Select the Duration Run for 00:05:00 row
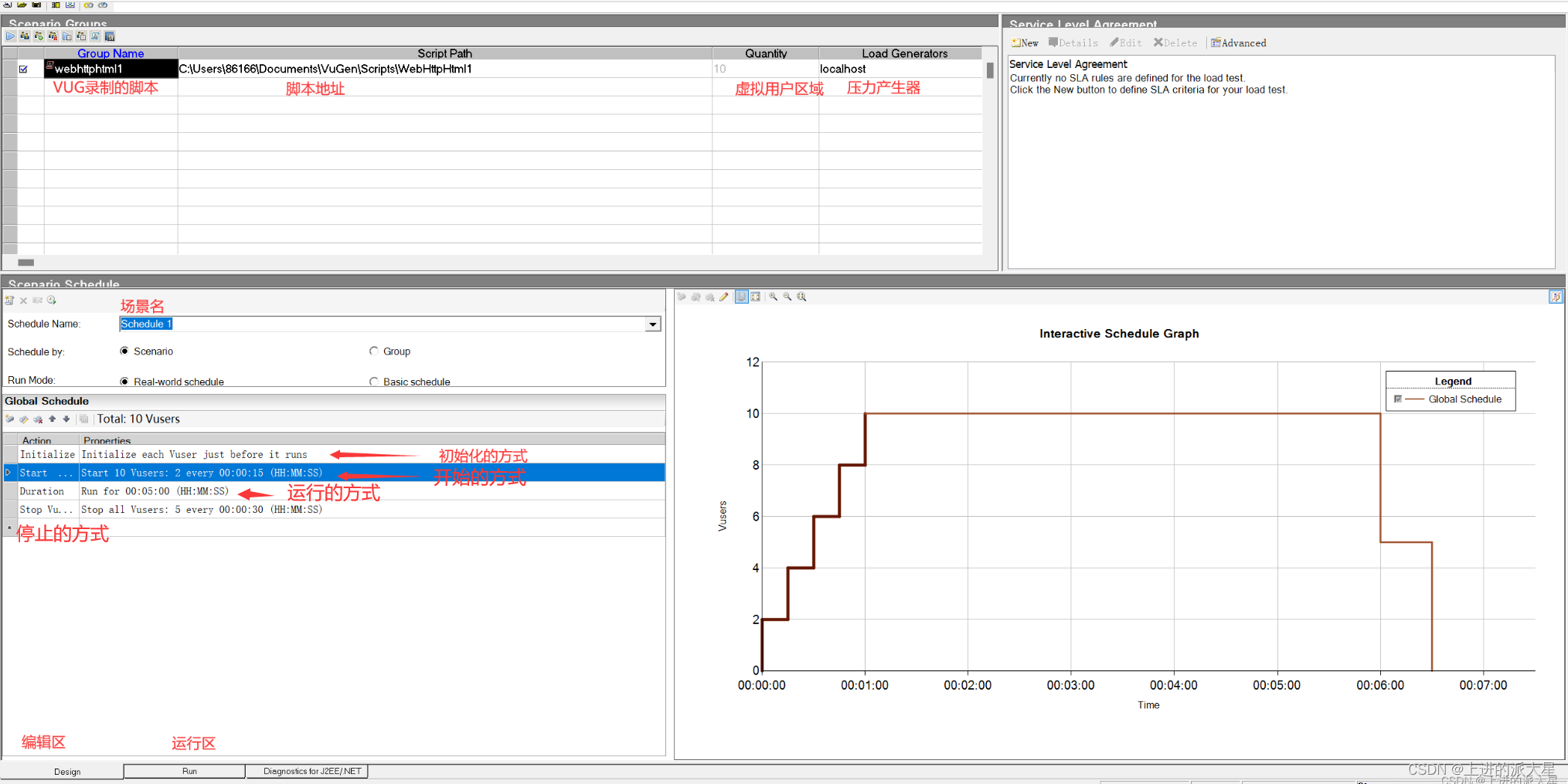Image resolution: width=1568 pixels, height=784 pixels. [334, 491]
